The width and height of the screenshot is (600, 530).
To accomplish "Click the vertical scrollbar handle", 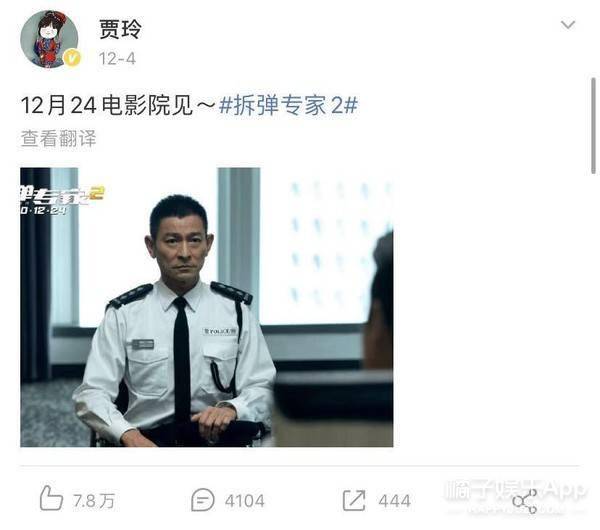I will point(593,126).
